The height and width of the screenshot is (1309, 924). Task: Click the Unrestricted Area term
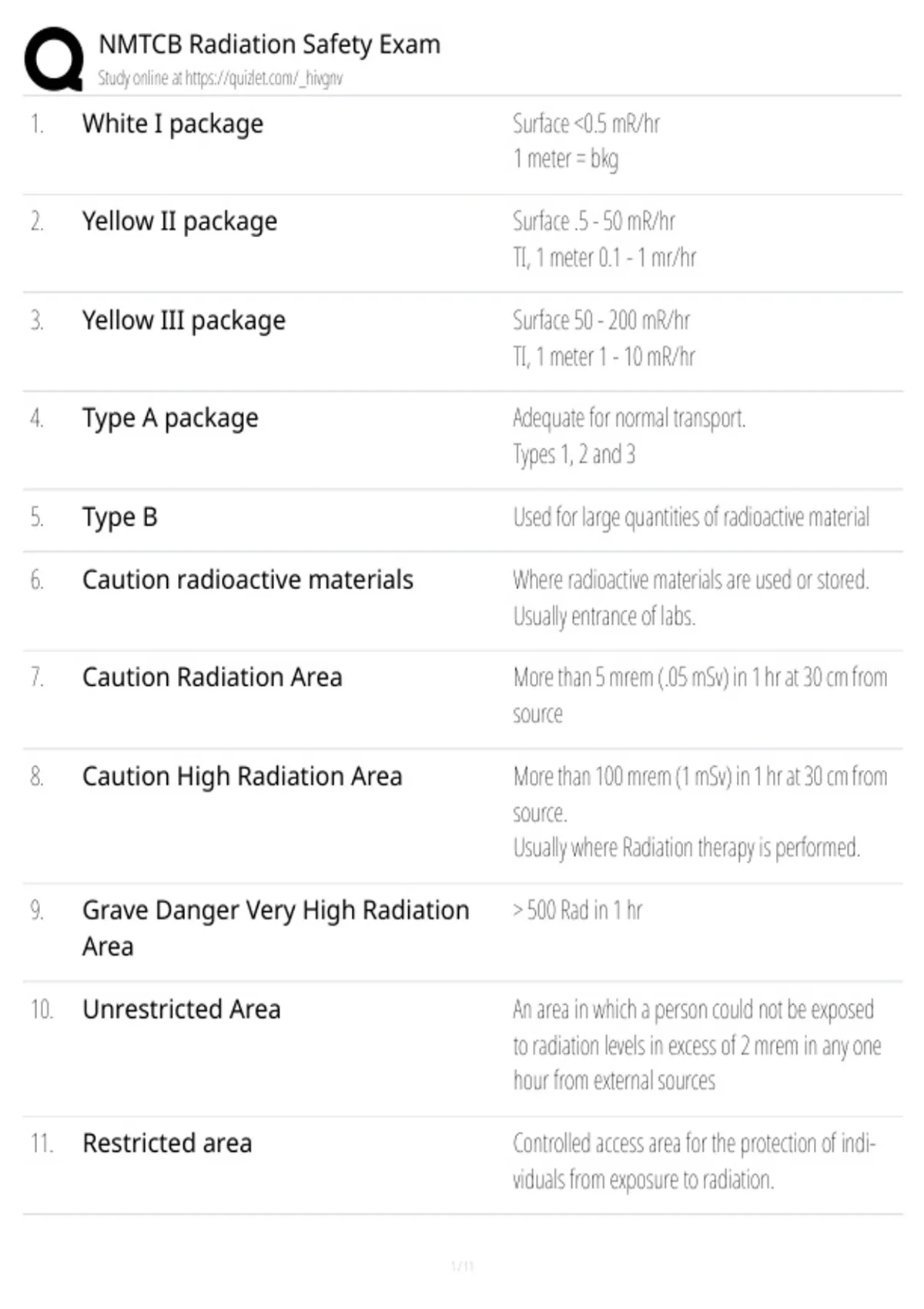point(182,1009)
